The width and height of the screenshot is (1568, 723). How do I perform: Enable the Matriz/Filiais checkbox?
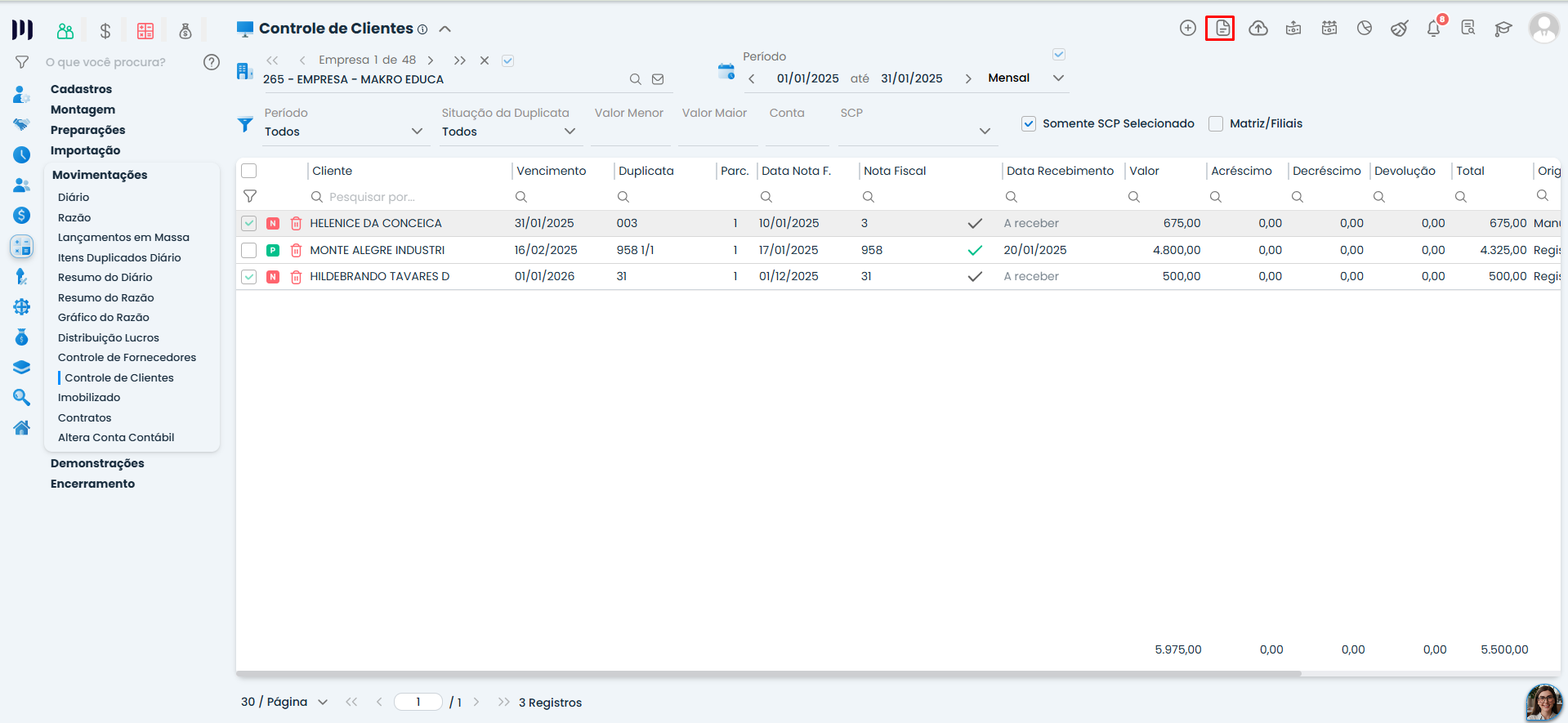1216,123
